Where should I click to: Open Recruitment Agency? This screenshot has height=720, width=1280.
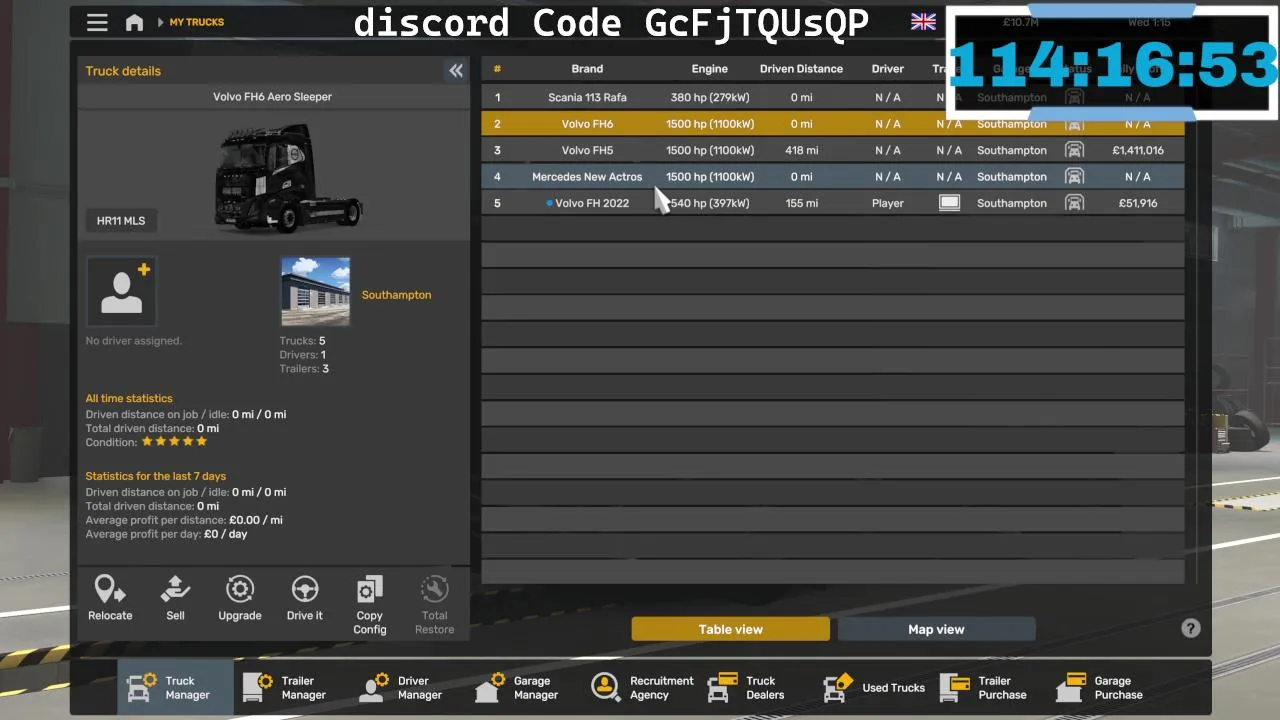click(x=640, y=687)
